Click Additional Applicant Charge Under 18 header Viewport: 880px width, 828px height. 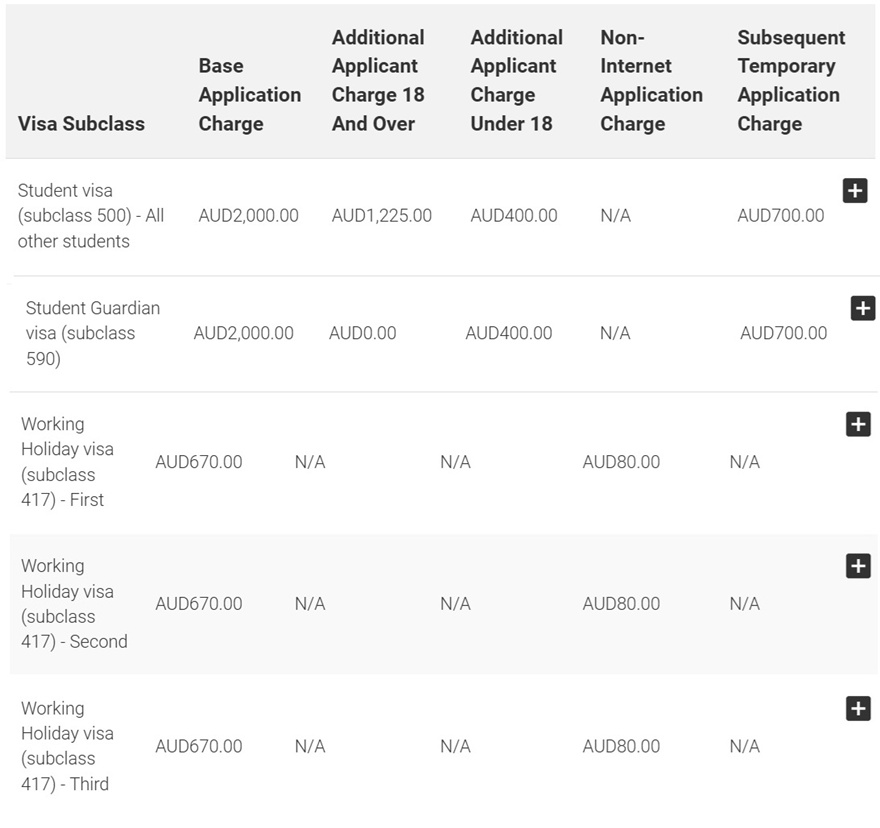[x=516, y=80]
